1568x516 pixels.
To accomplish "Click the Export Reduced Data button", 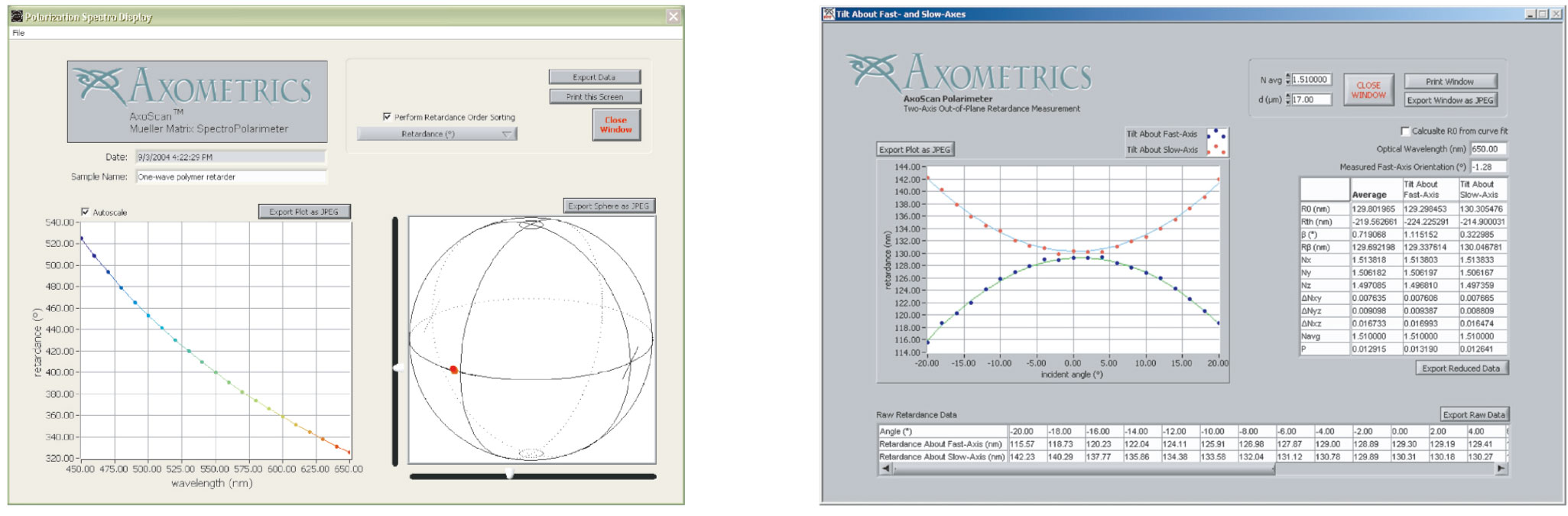I will (1460, 368).
